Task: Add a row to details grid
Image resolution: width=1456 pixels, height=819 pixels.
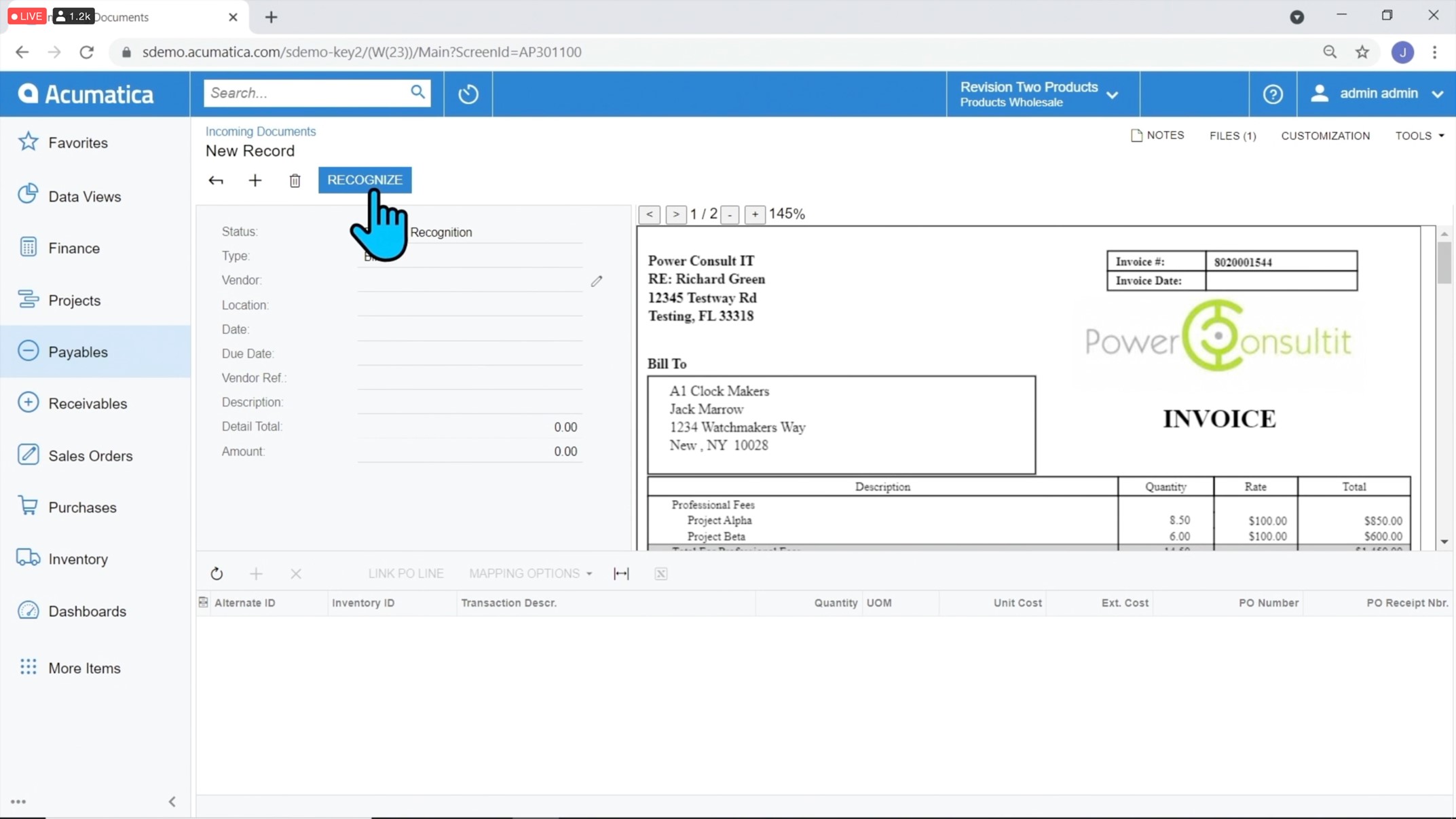Action: (256, 574)
